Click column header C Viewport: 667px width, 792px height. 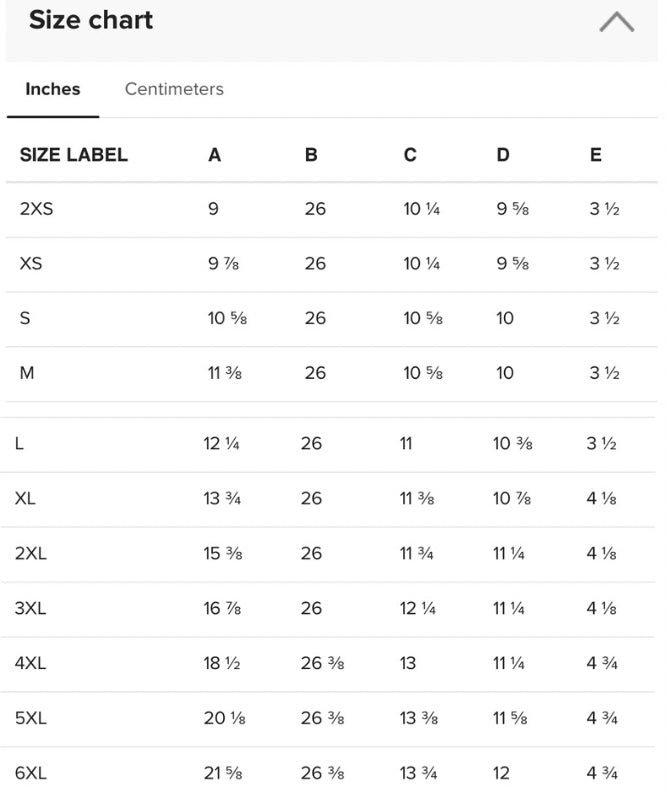(410, 155)
